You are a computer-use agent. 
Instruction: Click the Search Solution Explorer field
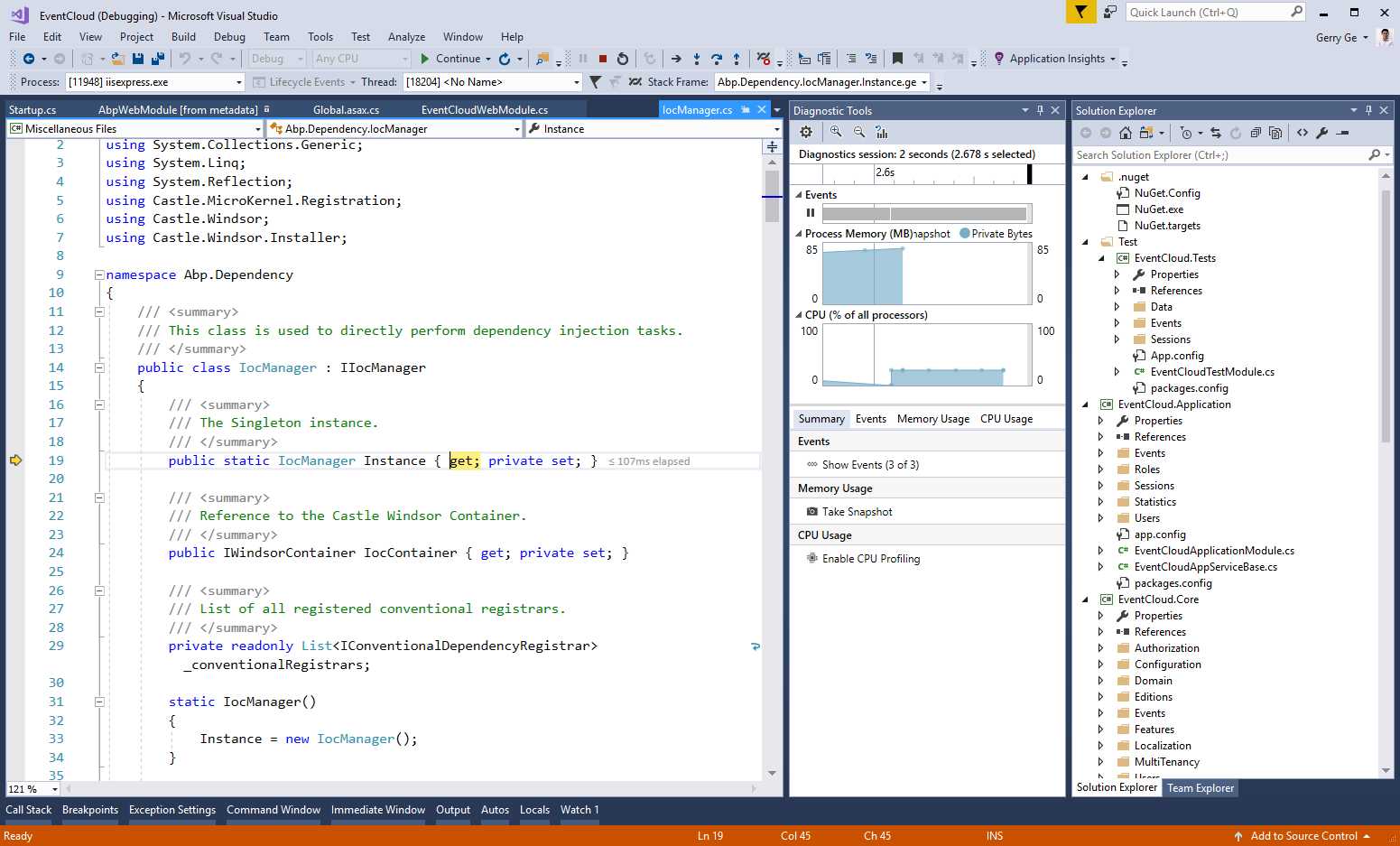coord(1231,155)
